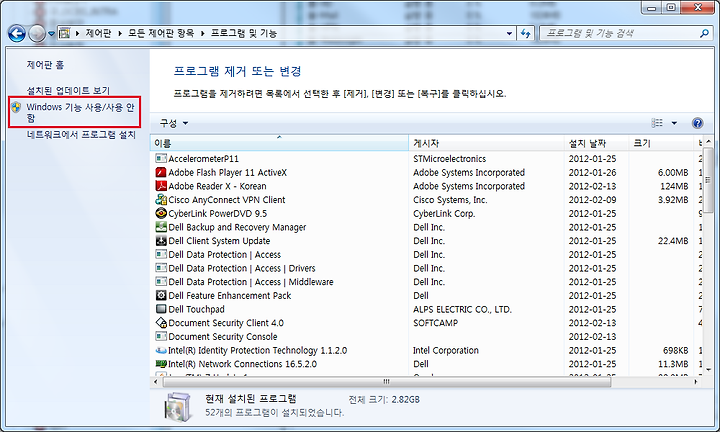Select Dell Backup and Recovery Manager icon
Screen dimensions: 720x432
point(161,227)
